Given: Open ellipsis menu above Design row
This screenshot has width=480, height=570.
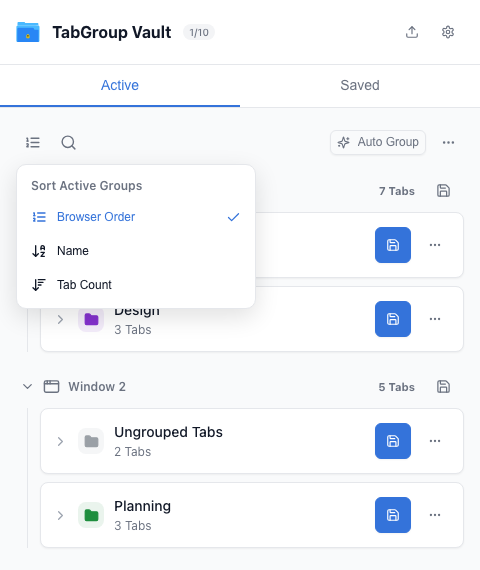Looking at the screenshot, I should click(435, 245).
